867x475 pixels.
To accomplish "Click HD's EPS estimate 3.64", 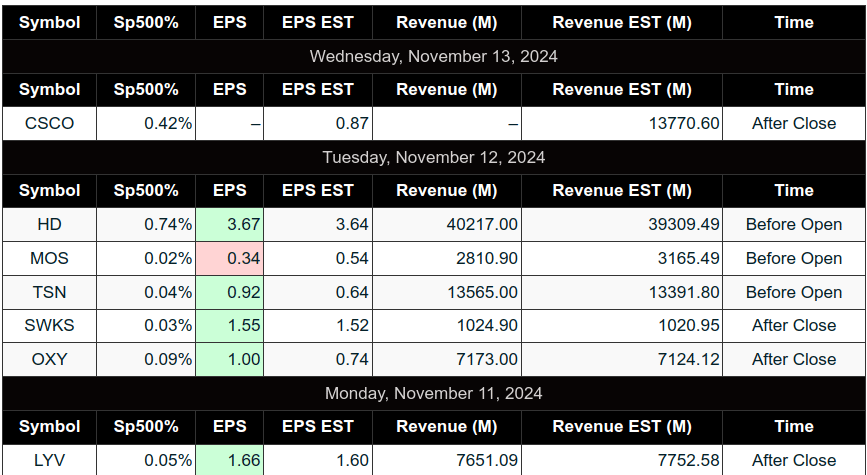I will point(352,225).
